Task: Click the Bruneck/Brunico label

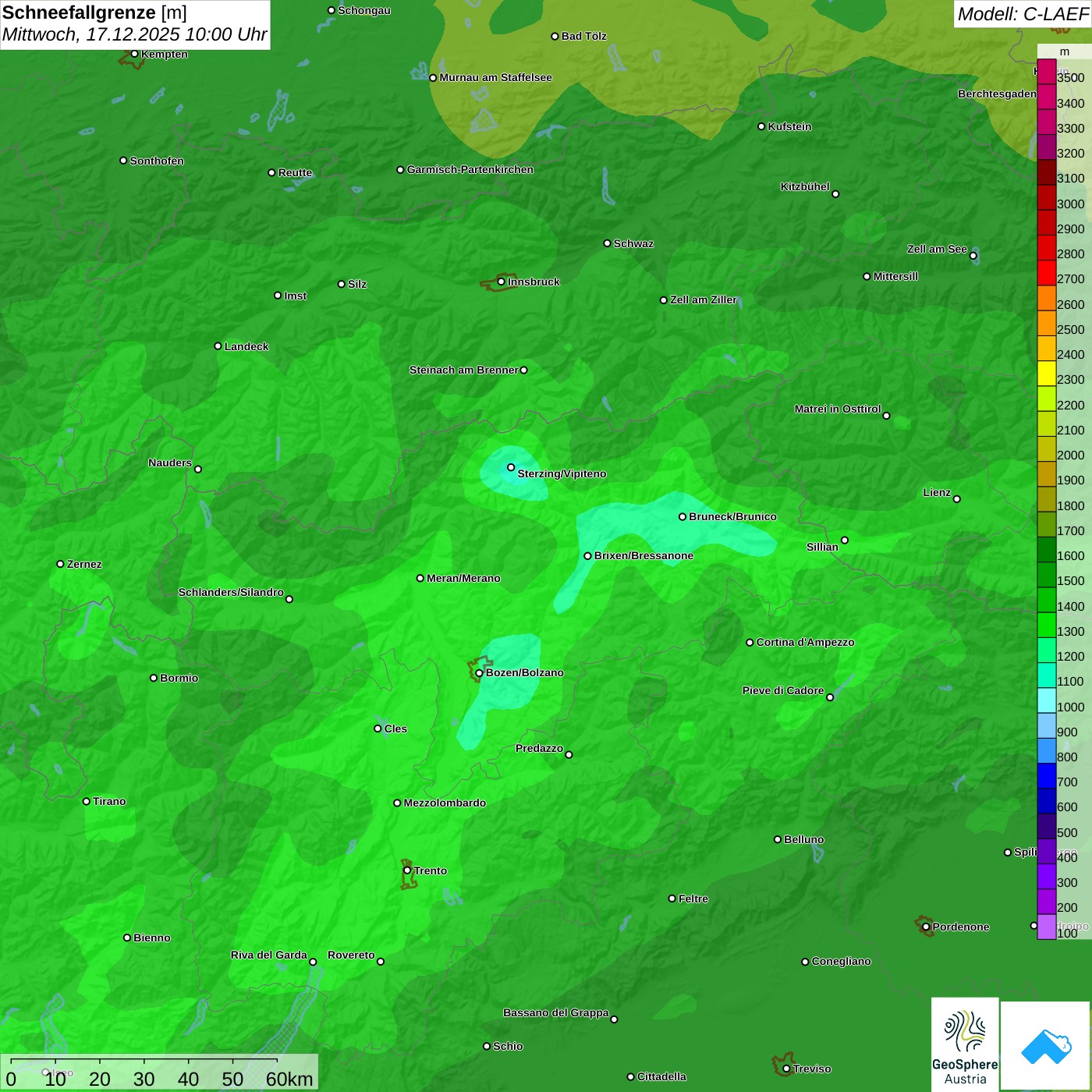Action: point(732,516)
